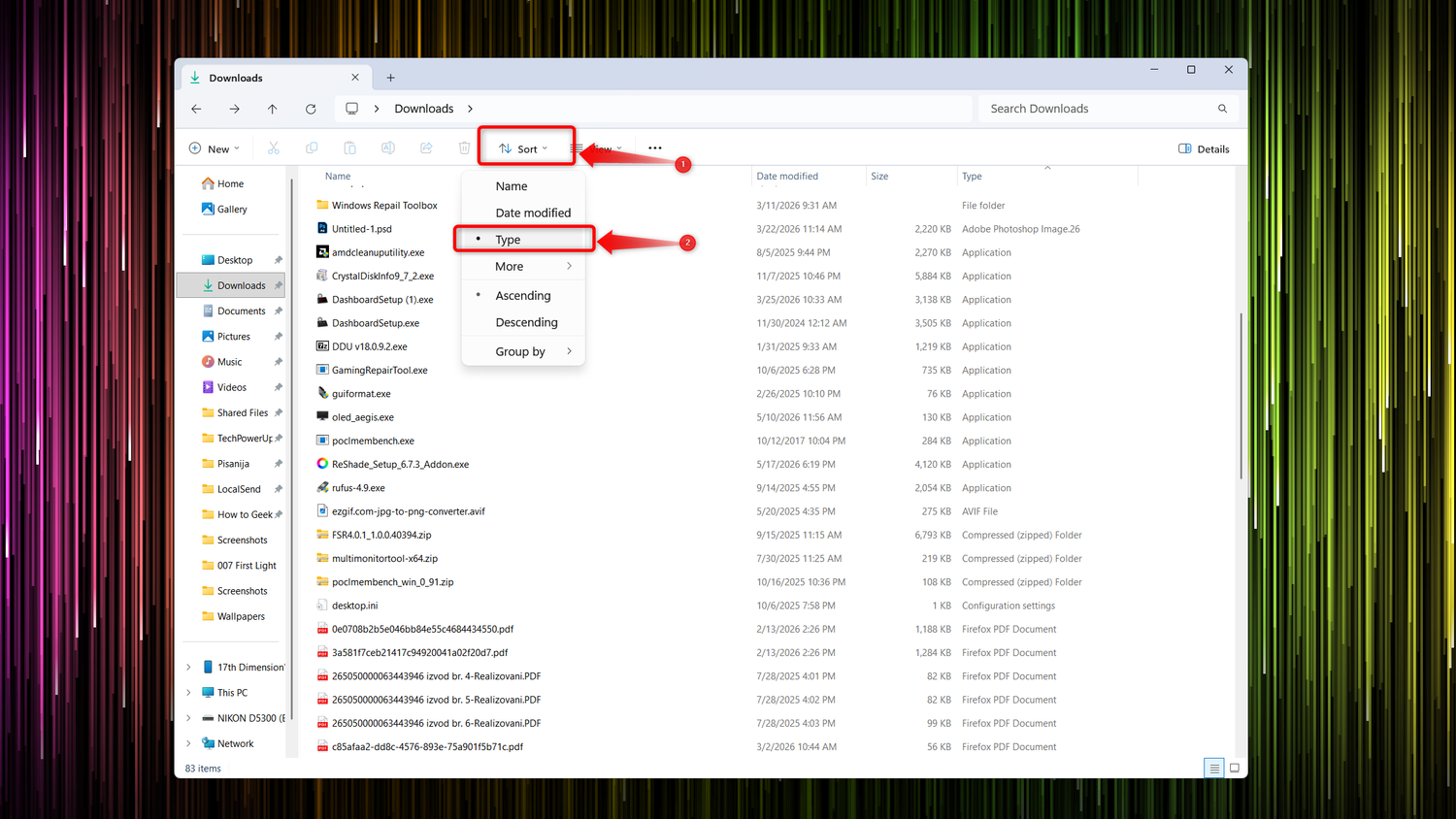
Task: Click the search magnifier icon
Action: 1222,109
